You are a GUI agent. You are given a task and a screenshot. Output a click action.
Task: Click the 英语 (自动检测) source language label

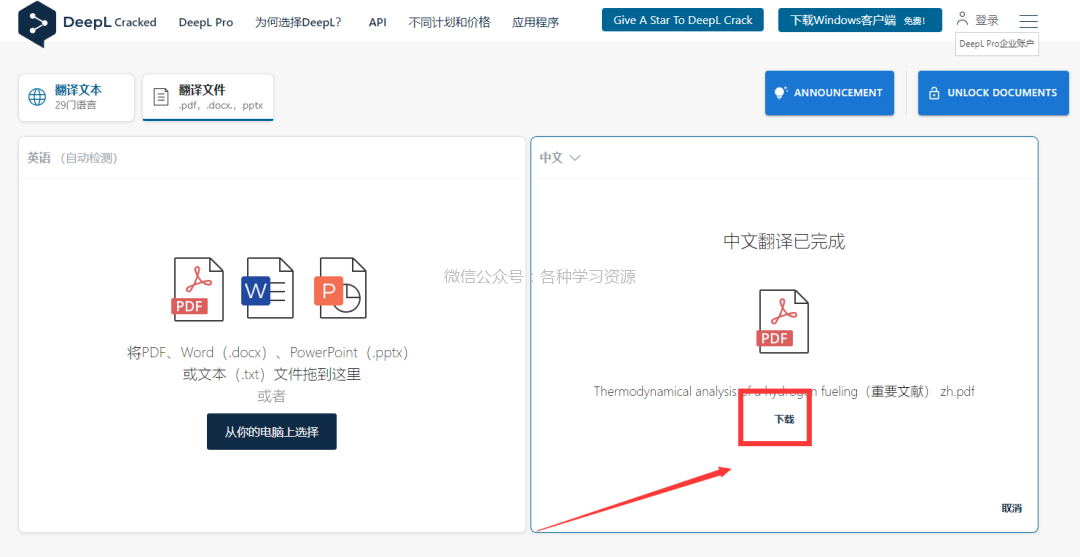click(x=73, y=158)
